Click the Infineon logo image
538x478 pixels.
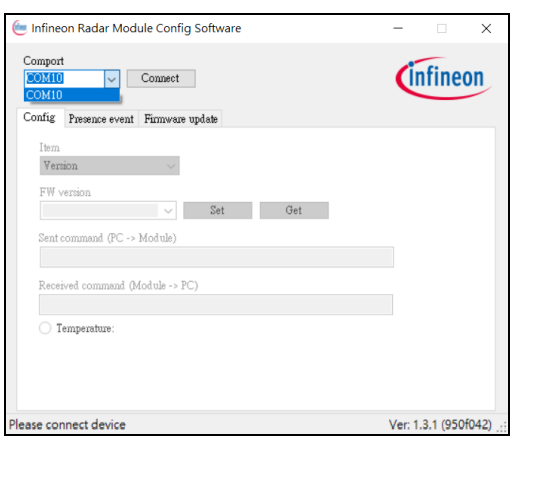tap(444, 78)
